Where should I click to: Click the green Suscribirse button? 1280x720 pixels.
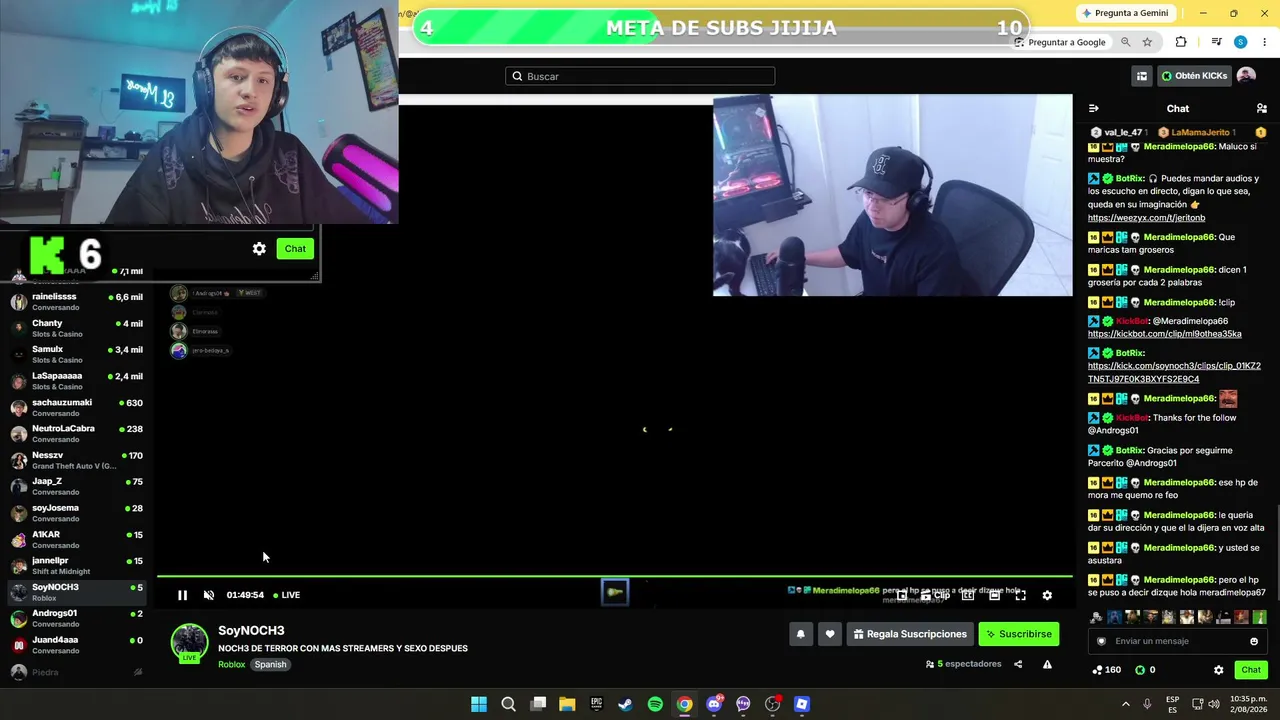(x=1018, y=633)
